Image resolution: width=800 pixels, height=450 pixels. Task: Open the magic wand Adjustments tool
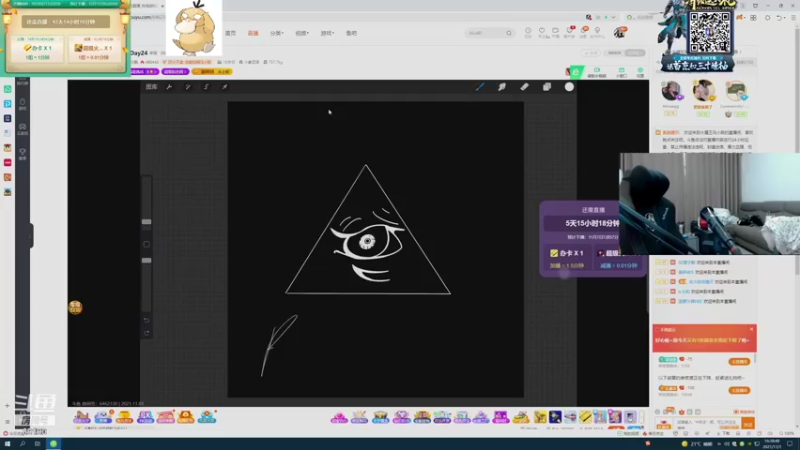pos(188,87)
